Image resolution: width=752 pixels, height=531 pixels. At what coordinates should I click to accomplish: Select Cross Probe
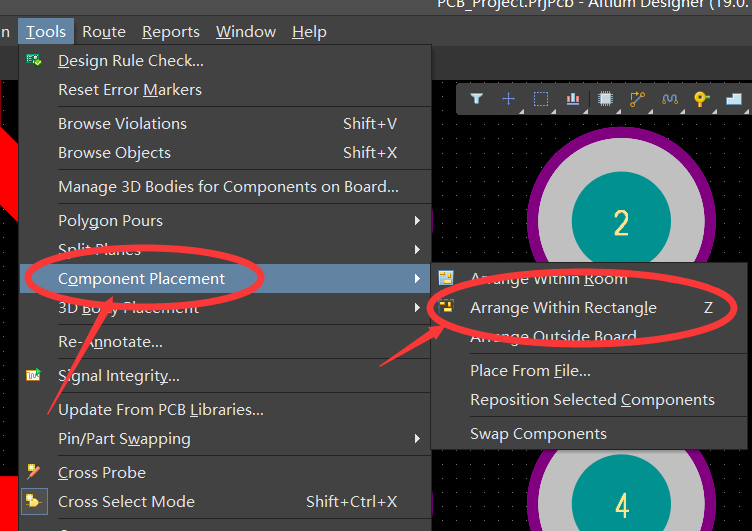coord(225,473)
